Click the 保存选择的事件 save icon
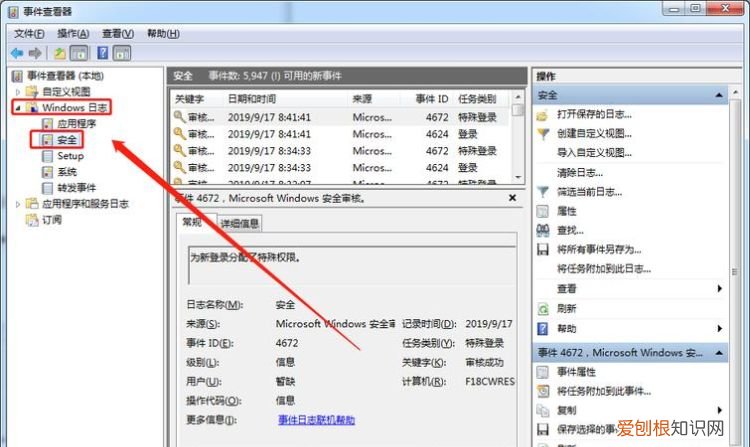This screenshot has height=447, width=750. coord(543,429)
